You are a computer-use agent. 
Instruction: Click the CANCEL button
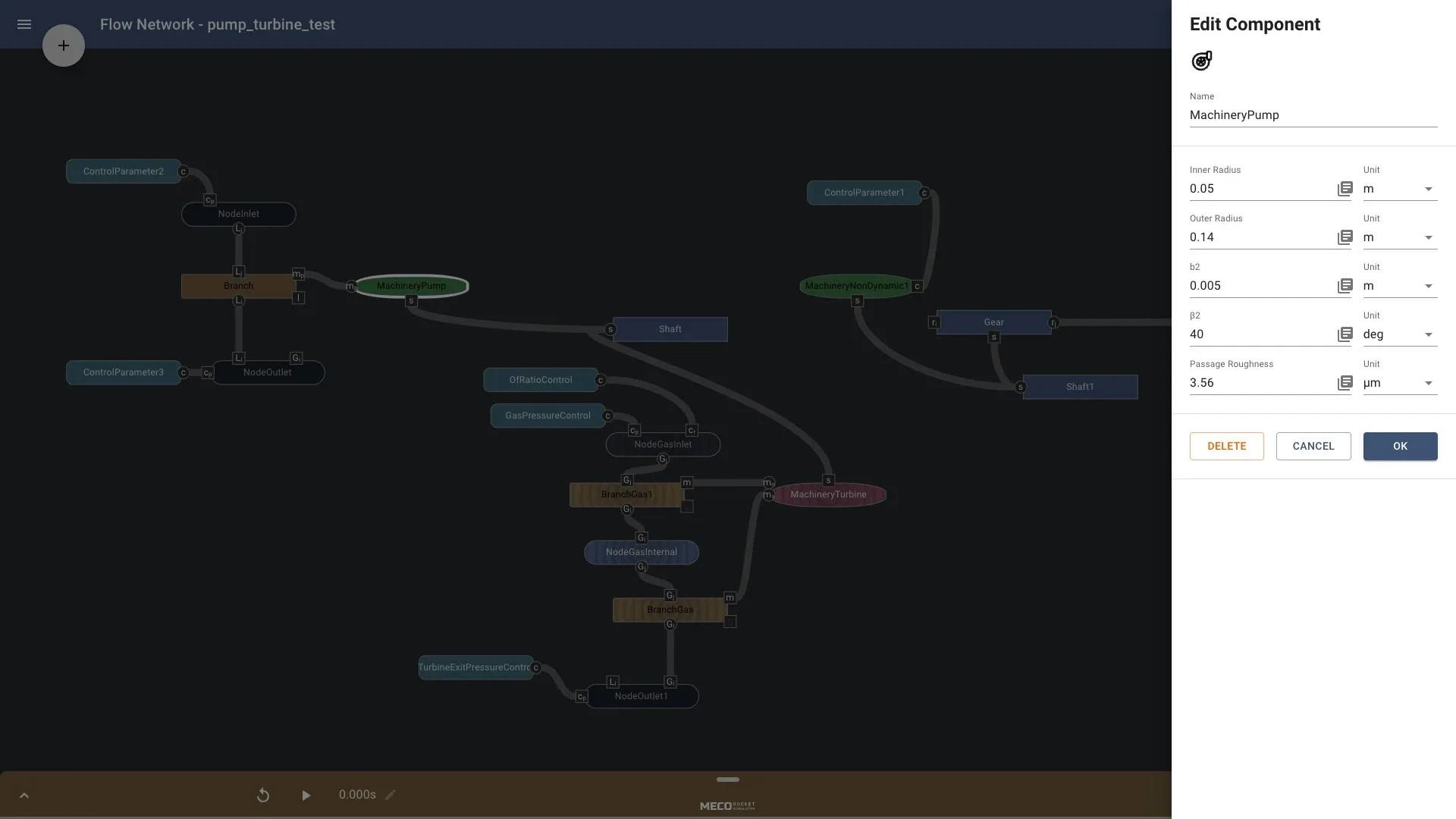[x=1313, y=446]
